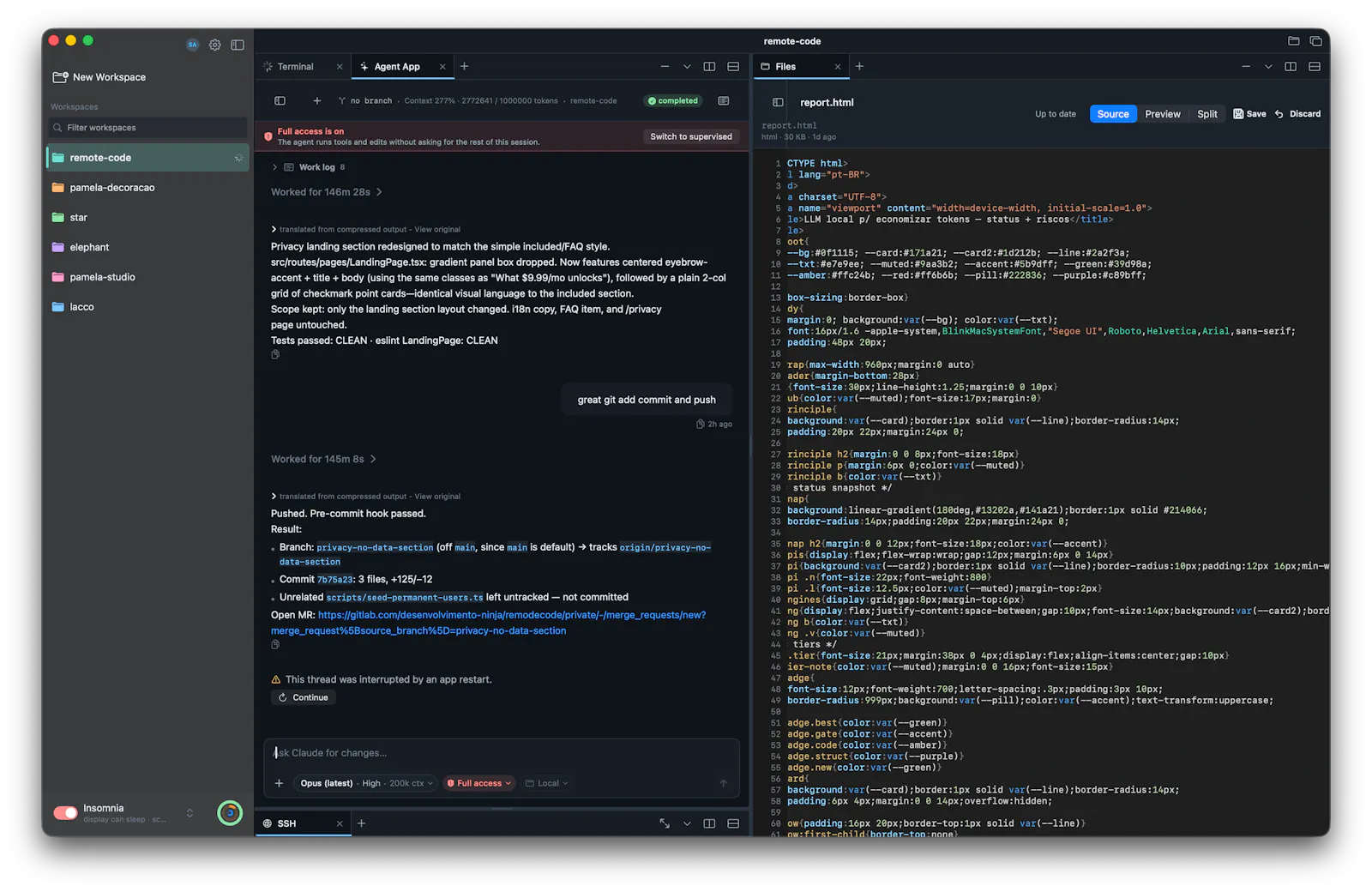Open the pamela-studio workspace
Image resolution: width=1372 pixels, height=892 pixels.
tap(147, 277)
